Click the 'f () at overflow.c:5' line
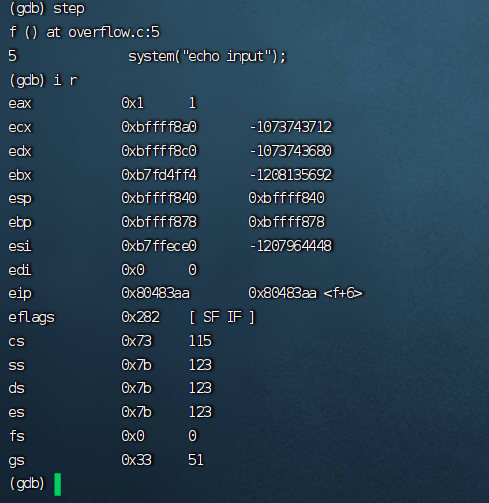 (84, 32)
